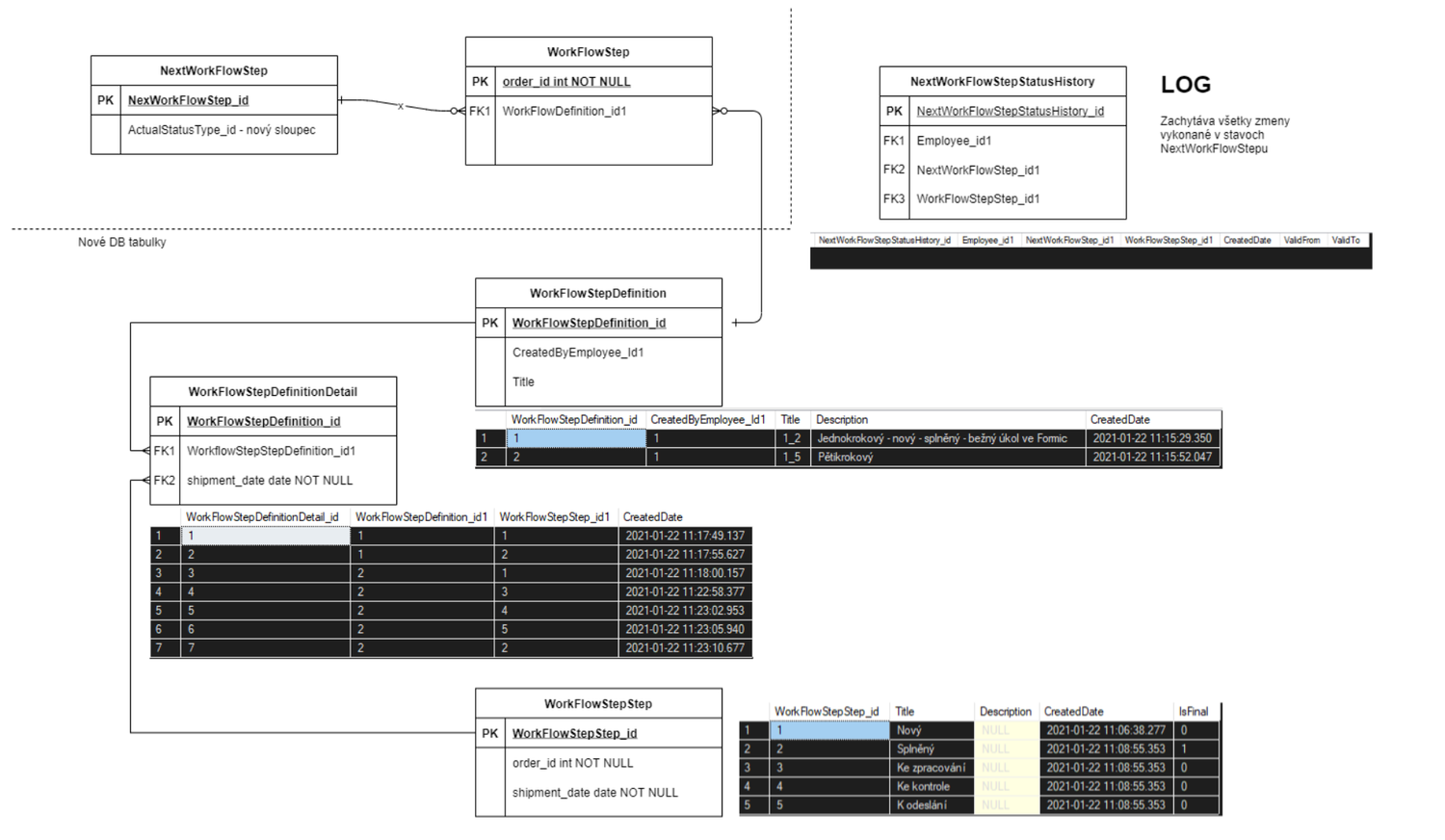Viewport: 1445px width, 840px height.
Task: Select the 'Nový' title cell
Action: tap(932, 730)
